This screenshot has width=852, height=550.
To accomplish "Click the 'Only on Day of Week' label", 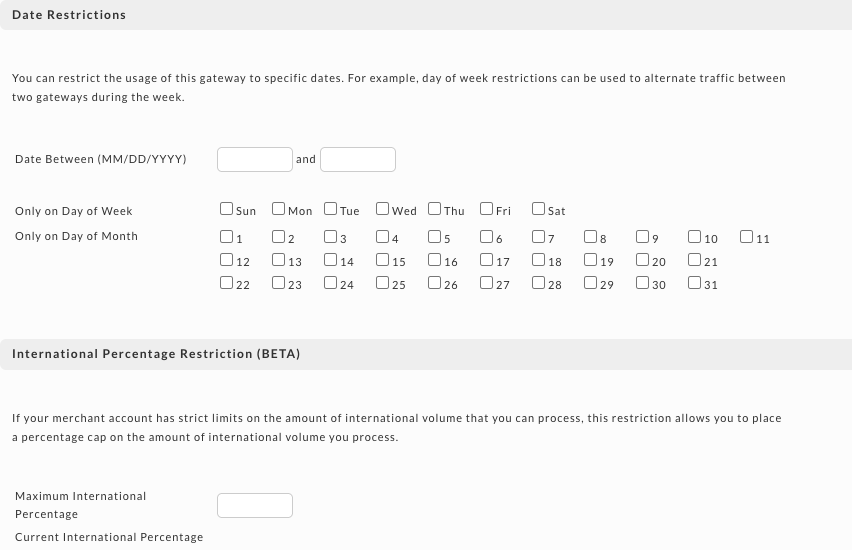I will 74,211.
